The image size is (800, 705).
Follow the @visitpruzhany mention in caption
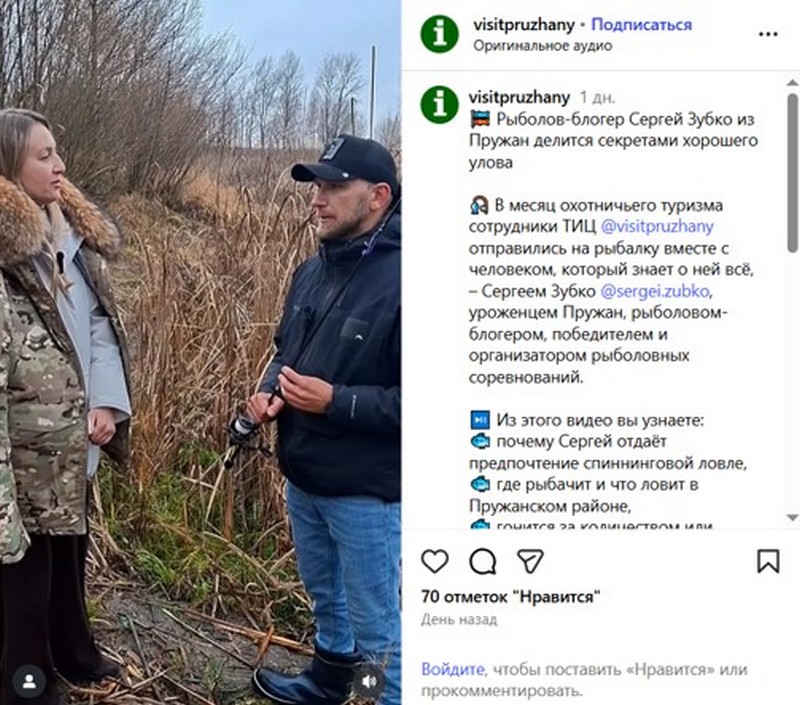pyautogui.click(x=657, y=226)
